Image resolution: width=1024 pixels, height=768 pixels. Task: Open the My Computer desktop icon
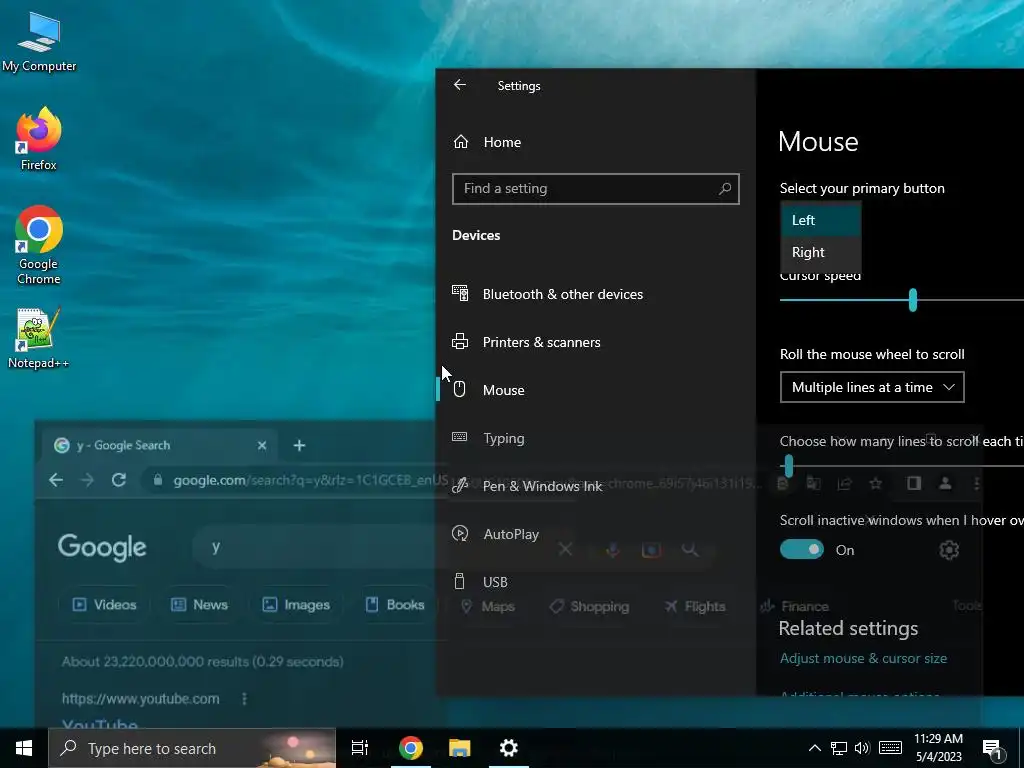point(39,41)
